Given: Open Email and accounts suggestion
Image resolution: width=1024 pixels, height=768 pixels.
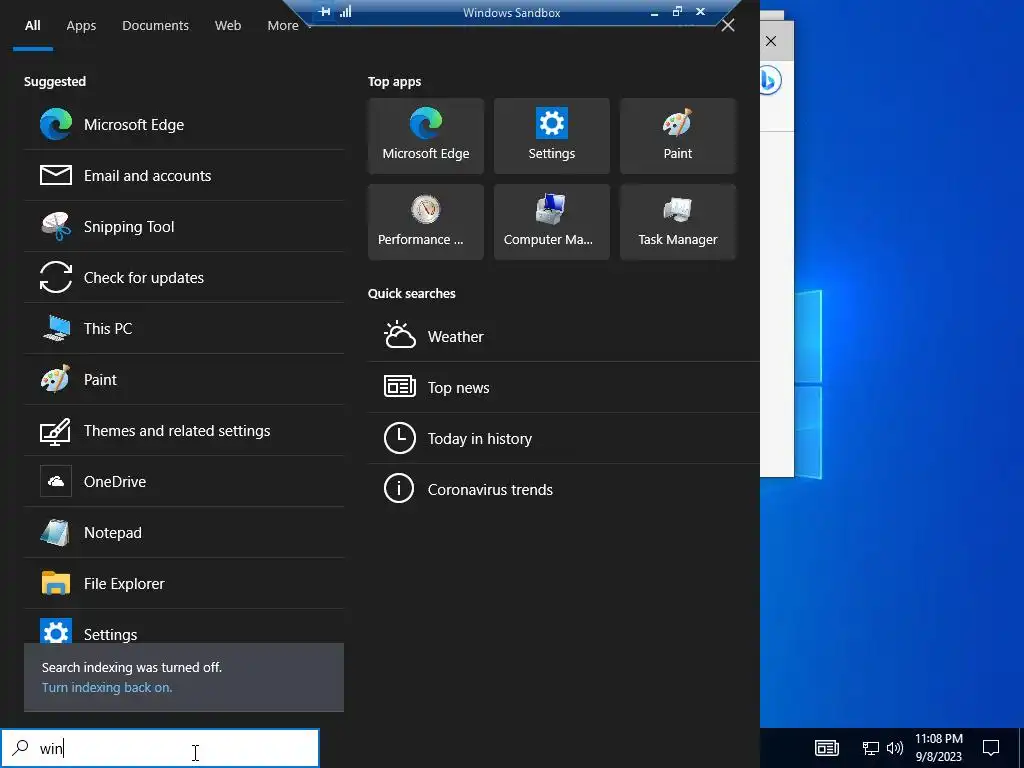Looking at the screenshot, I should pyautogui.click(x=184, y=175).
